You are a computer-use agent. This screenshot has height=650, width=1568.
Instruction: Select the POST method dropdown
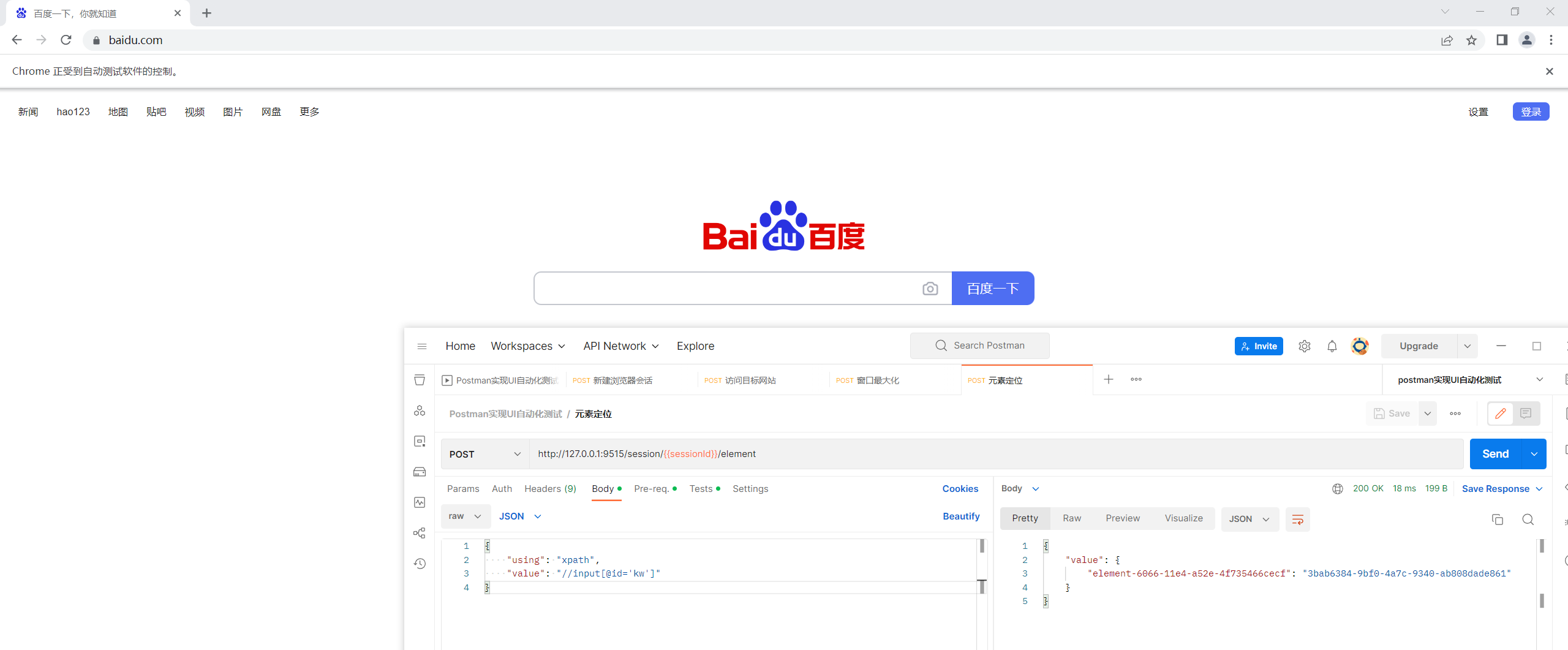coord(485,454)
